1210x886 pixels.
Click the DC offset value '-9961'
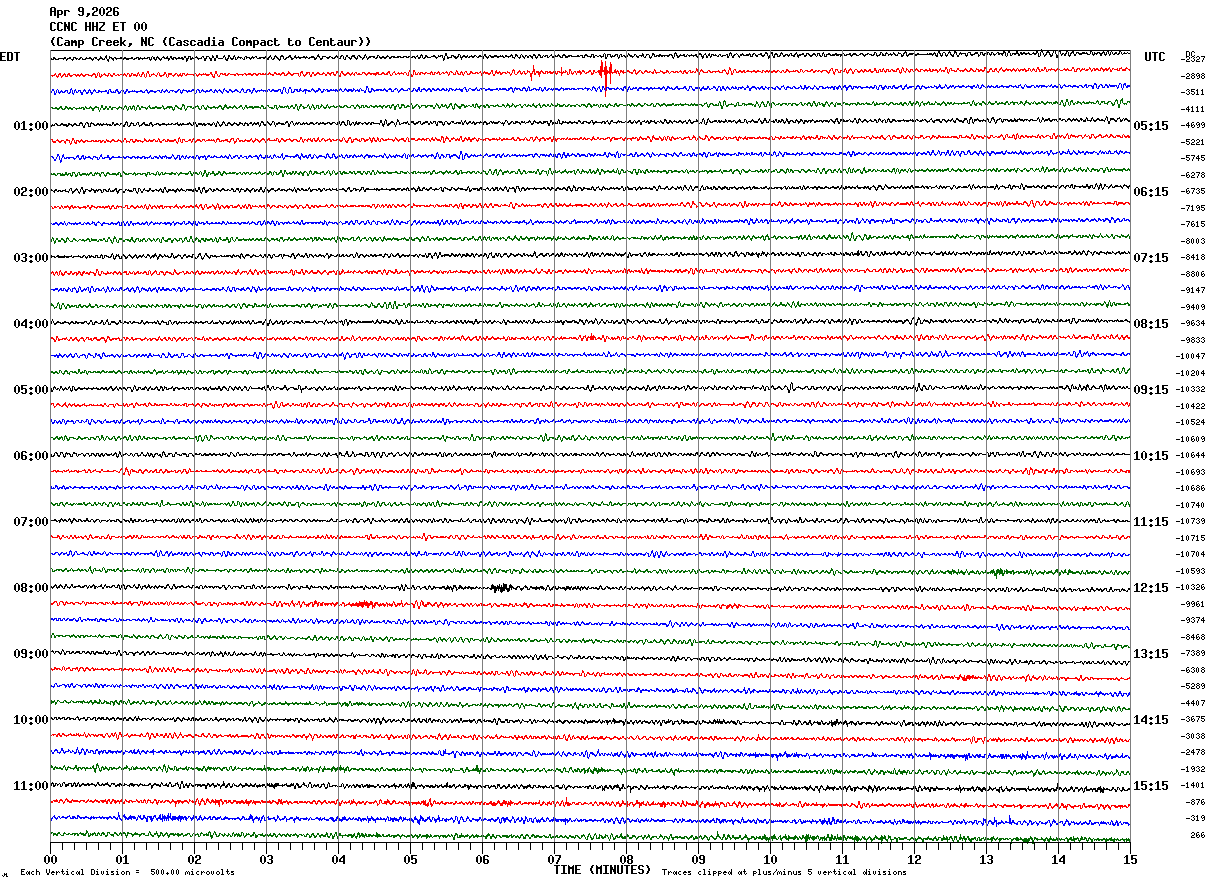click(1193, 604)
